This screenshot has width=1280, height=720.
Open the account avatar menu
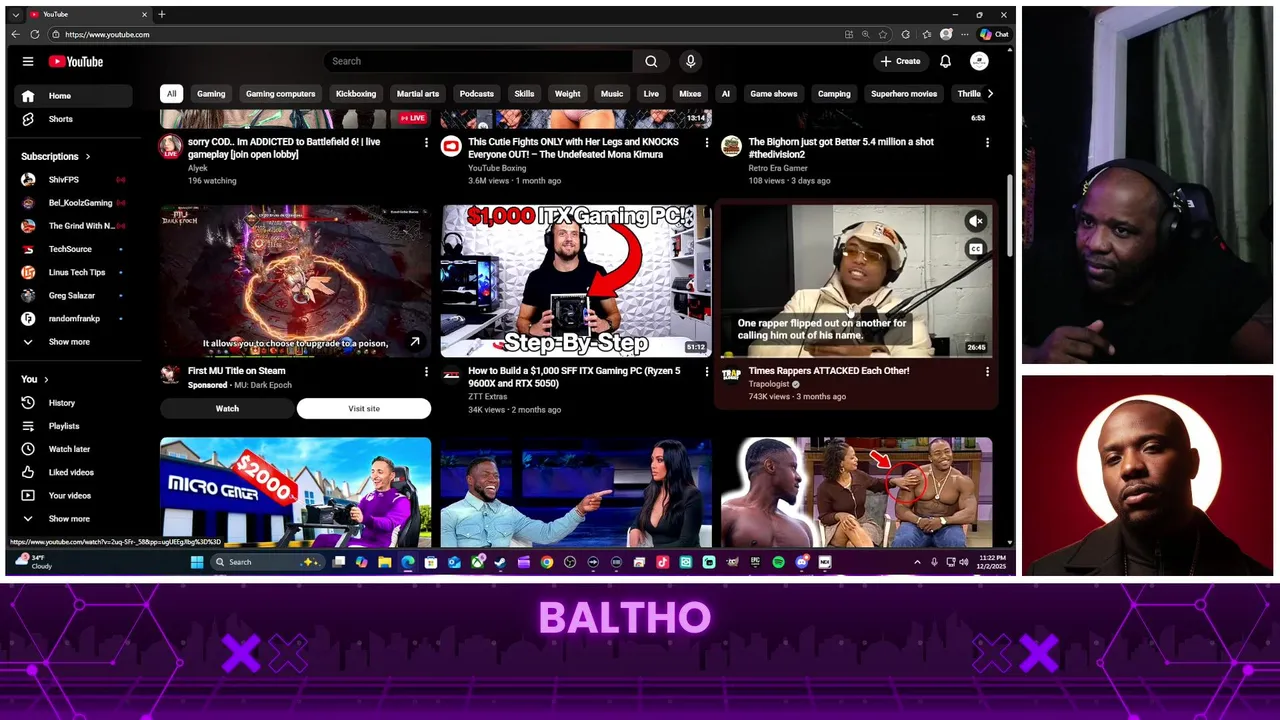[x=979, y=61]
